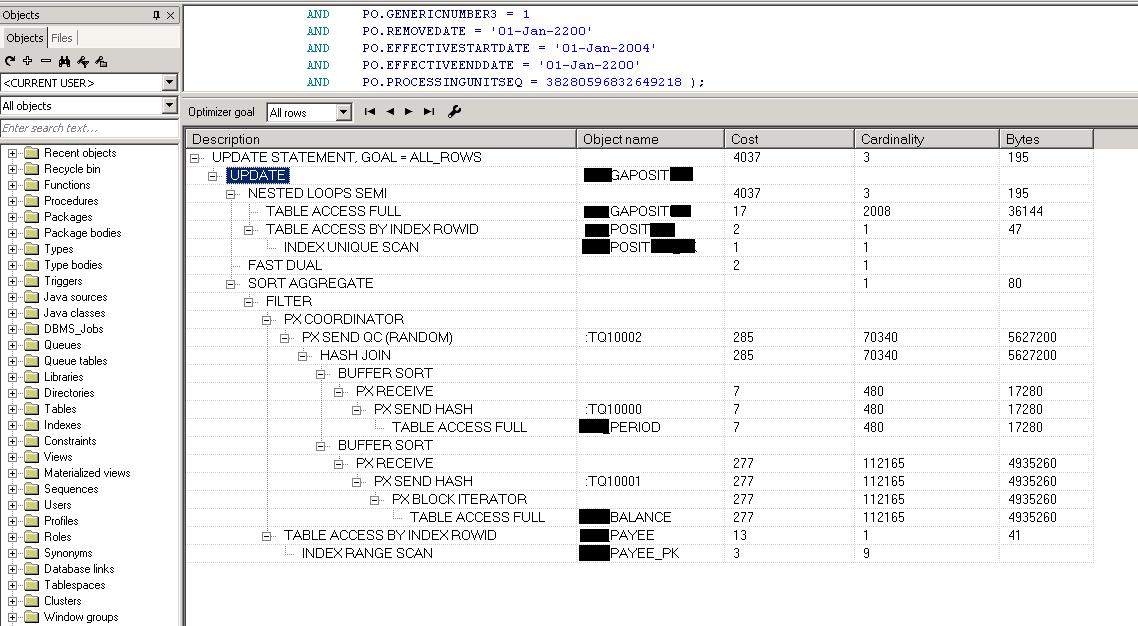Viewport: 1138px width, 626px height.
Task: Click the minus icon in Objects toolbar
Action: click(46, 61)
